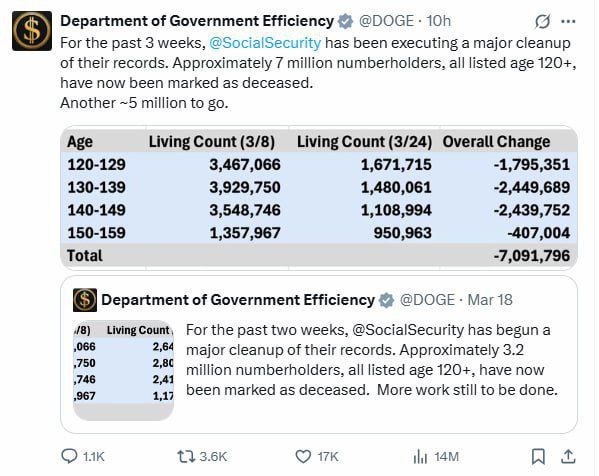This screenshot has height=476, width=599.
Task: Open the more options ellipsis menu
Action: [x=568, y=21]
